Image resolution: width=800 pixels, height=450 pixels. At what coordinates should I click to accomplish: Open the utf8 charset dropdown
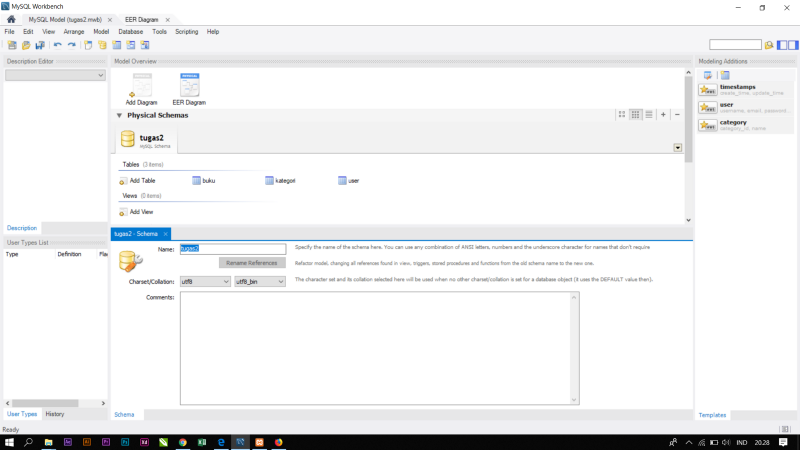click(205, 281)
